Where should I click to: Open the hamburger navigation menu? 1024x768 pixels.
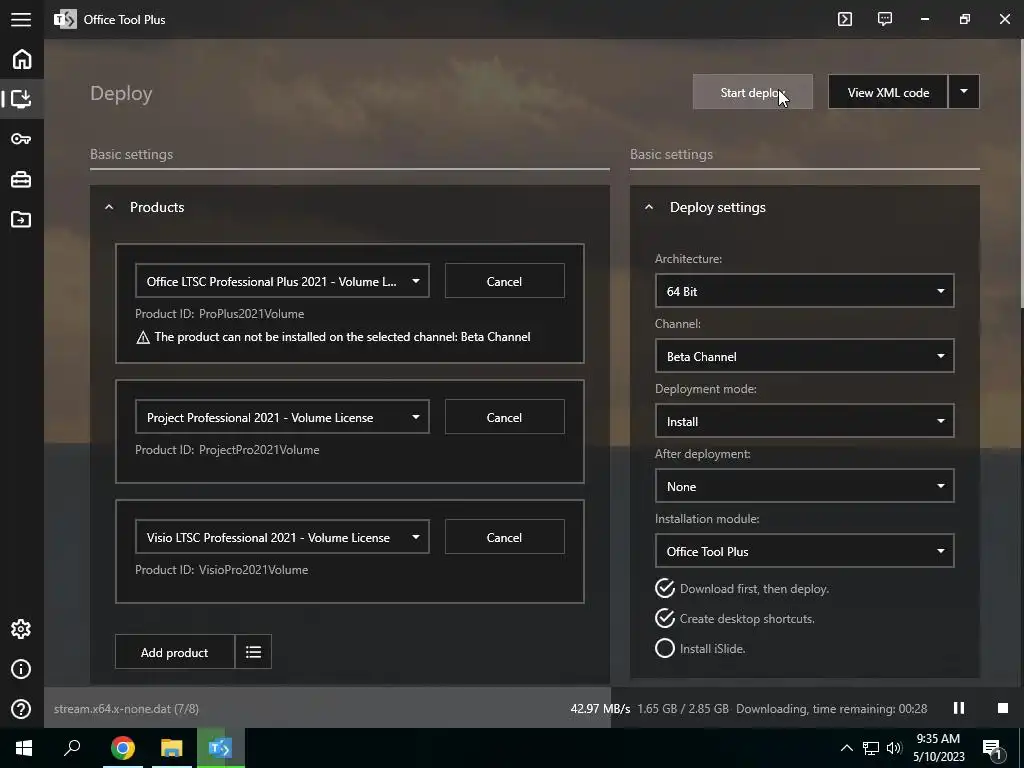click(x=21, y=20)
